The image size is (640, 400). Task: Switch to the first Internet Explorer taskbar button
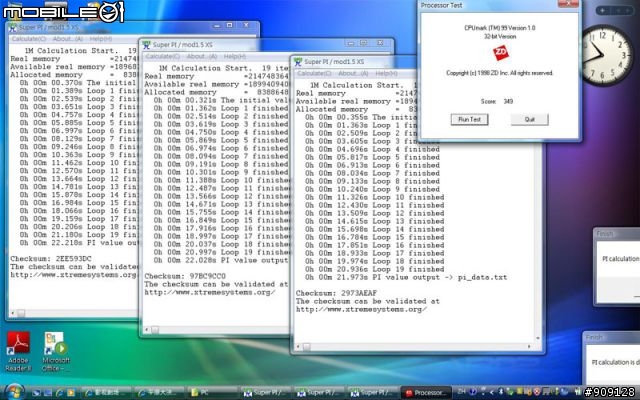(106, 393)
